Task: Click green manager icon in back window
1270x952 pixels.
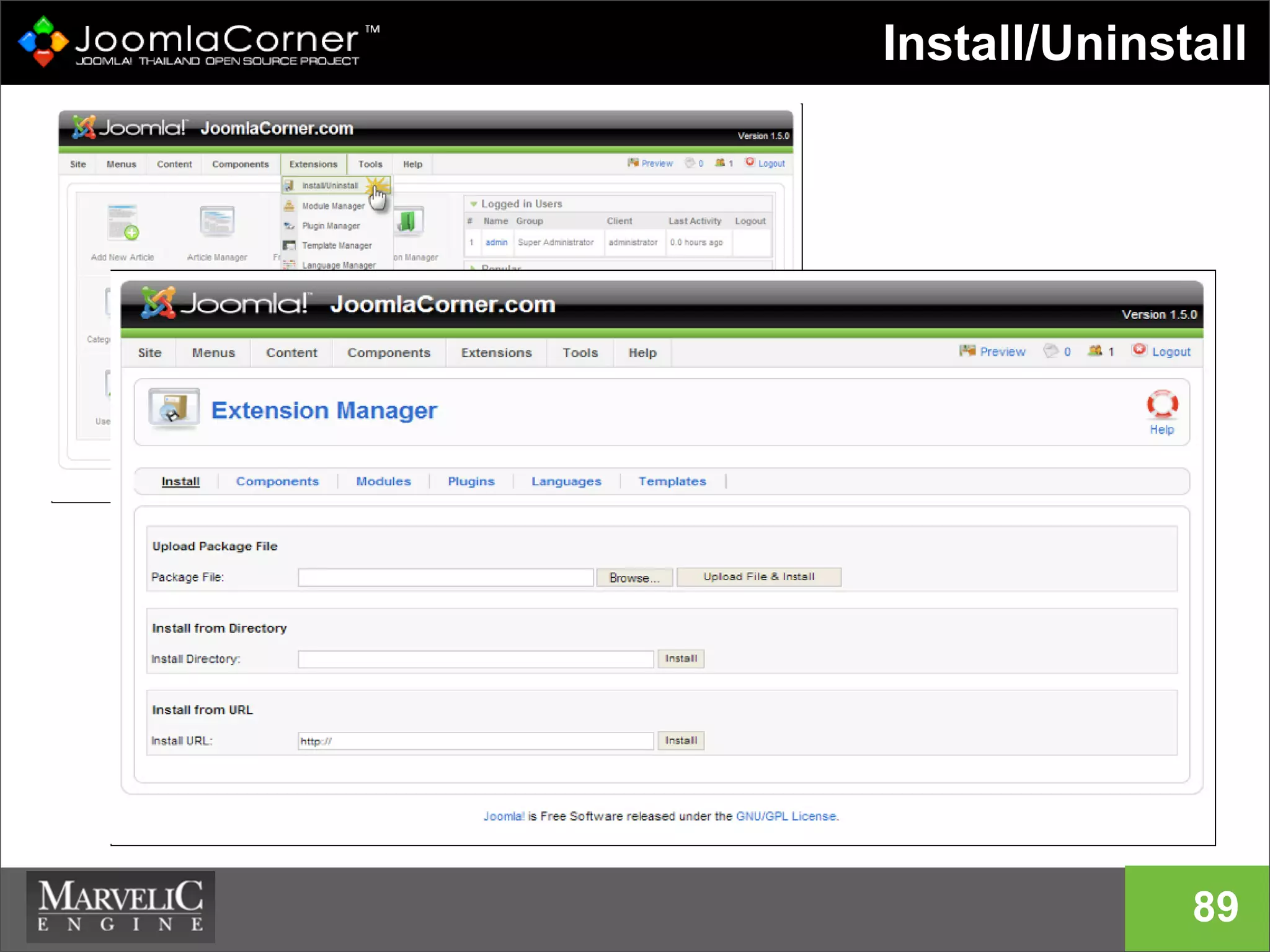Action: click(x=407, y=222)
